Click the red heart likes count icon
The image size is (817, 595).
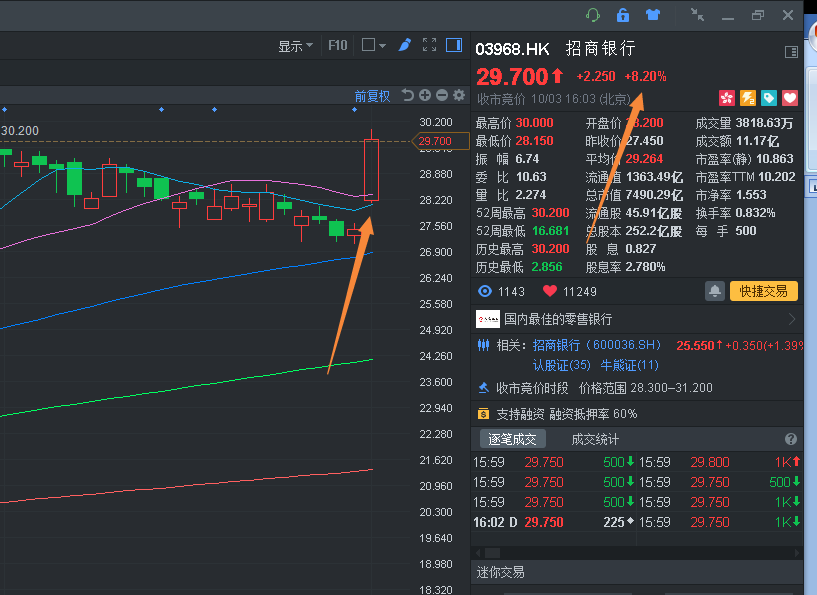coord(550,291)
